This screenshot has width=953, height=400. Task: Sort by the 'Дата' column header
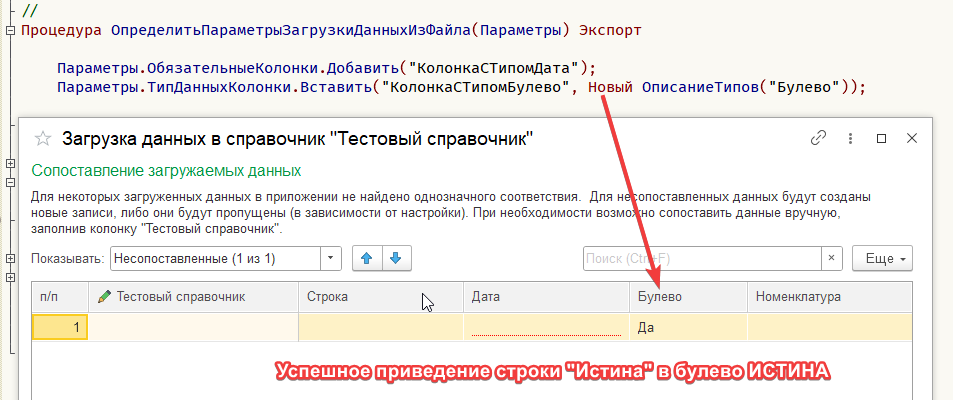(x=545, y=297)
